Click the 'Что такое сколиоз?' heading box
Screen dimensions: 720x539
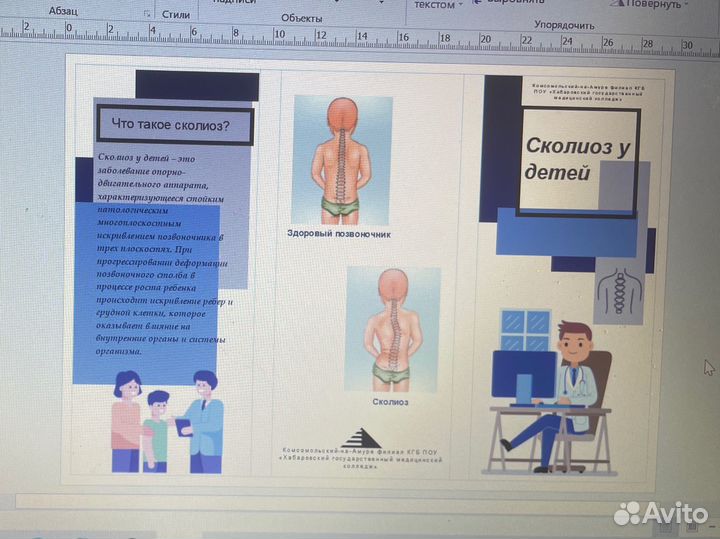[x=172, y=125]
